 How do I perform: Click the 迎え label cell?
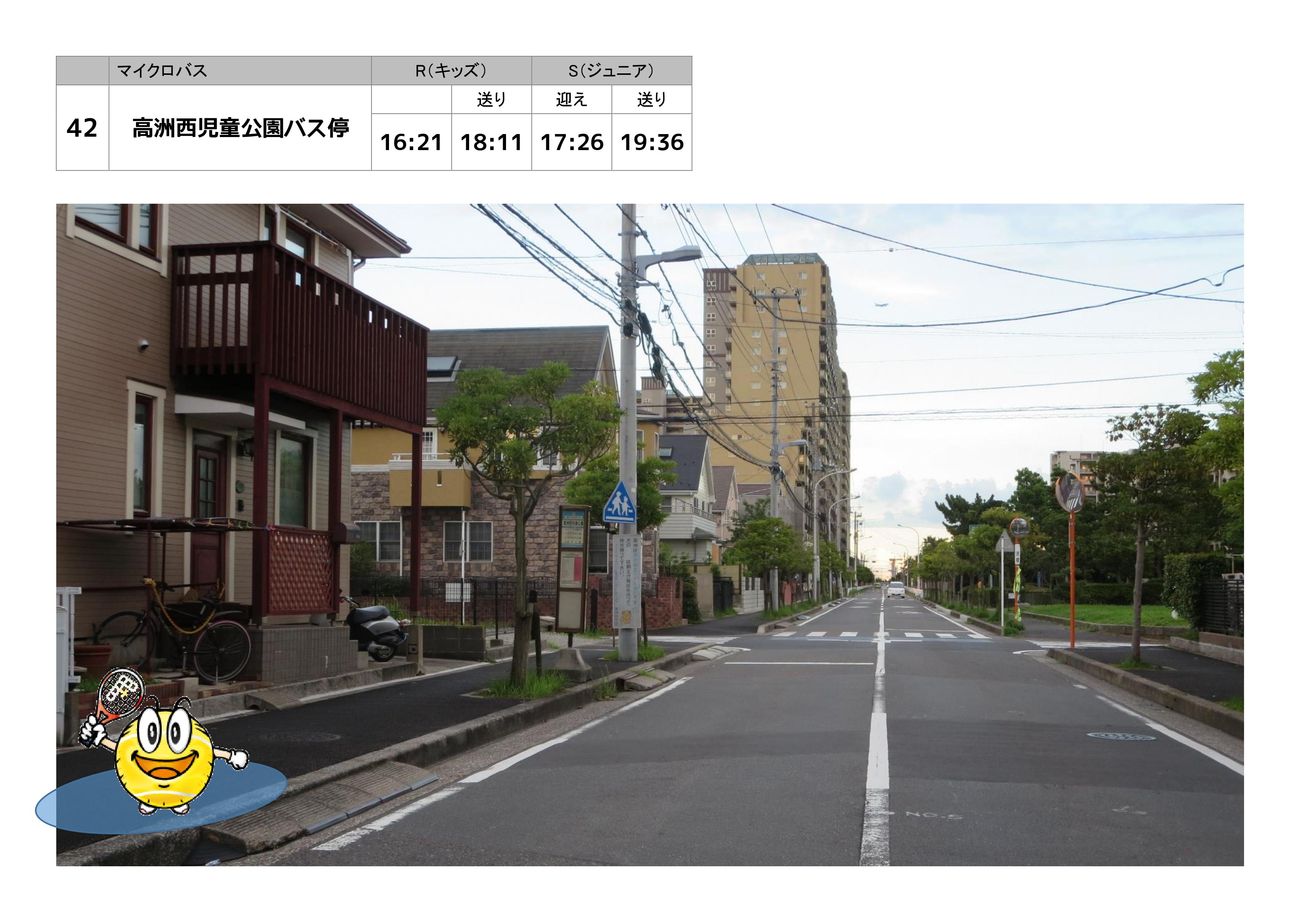point(572,99)
